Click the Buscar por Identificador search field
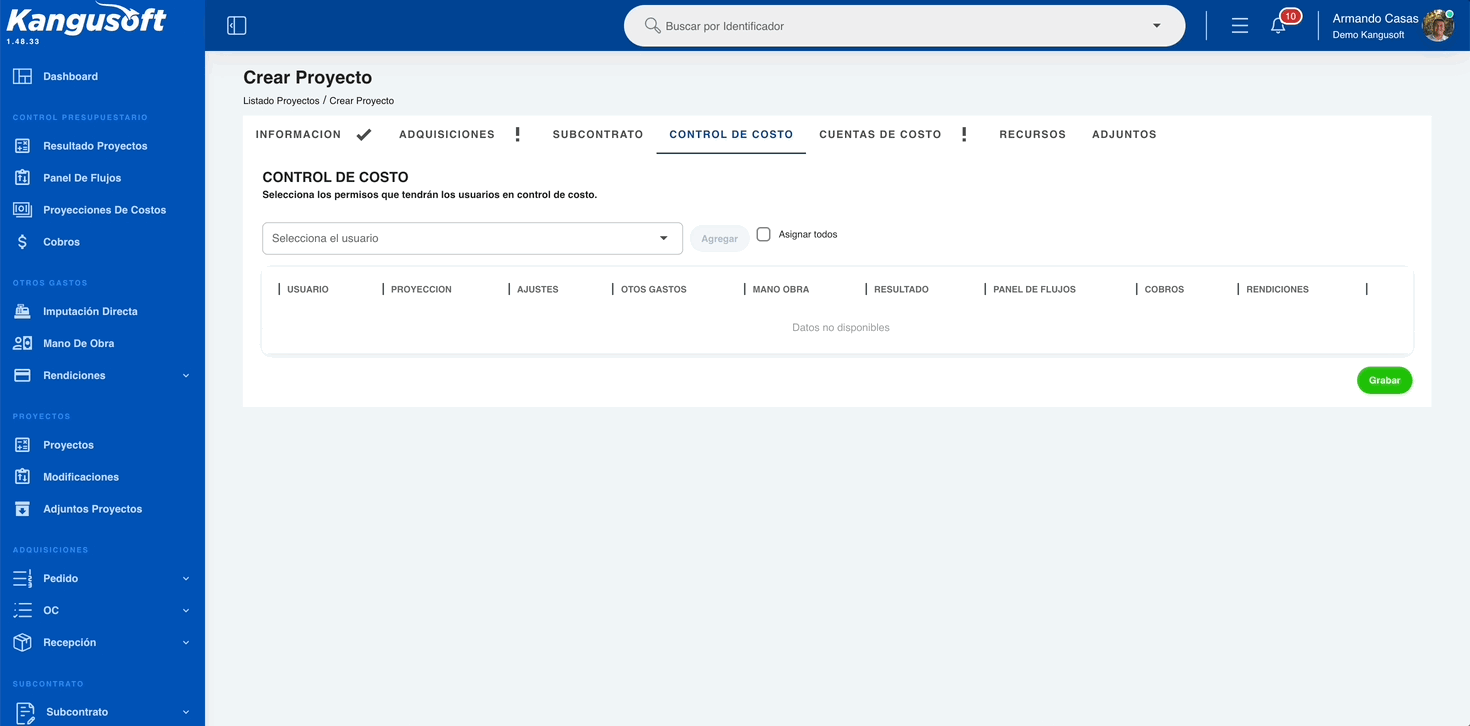The width and height of the screenshot is (1470, 726). (904, 26)
